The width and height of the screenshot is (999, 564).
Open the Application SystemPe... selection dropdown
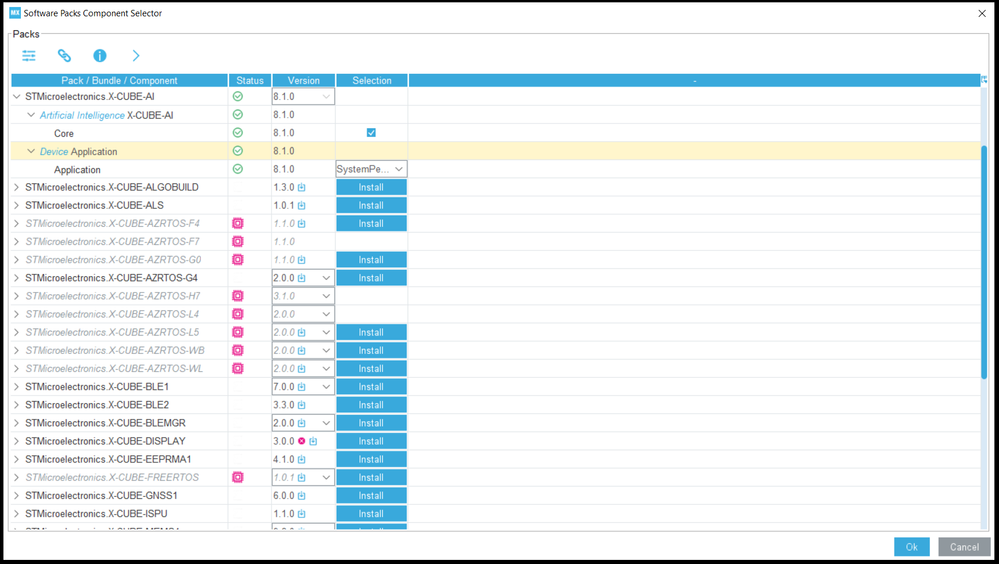[371, 170]
